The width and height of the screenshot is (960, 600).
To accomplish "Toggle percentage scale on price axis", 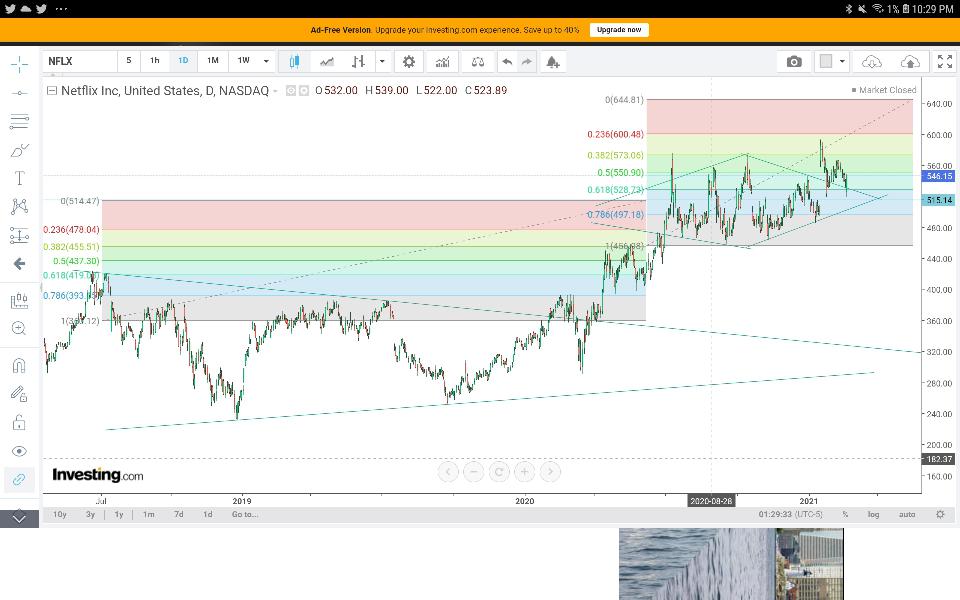I will pyautogui.click(x=845, y=514).
